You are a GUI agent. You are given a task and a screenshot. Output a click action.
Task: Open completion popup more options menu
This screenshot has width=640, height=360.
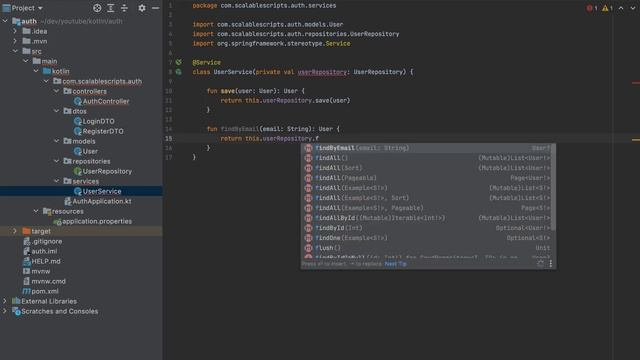tap(551, 264)
